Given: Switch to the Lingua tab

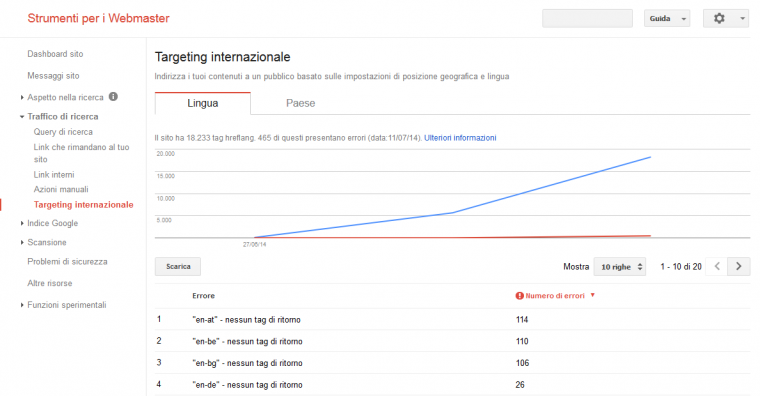Looking at the screenshot, I should [x=203, y=103].
